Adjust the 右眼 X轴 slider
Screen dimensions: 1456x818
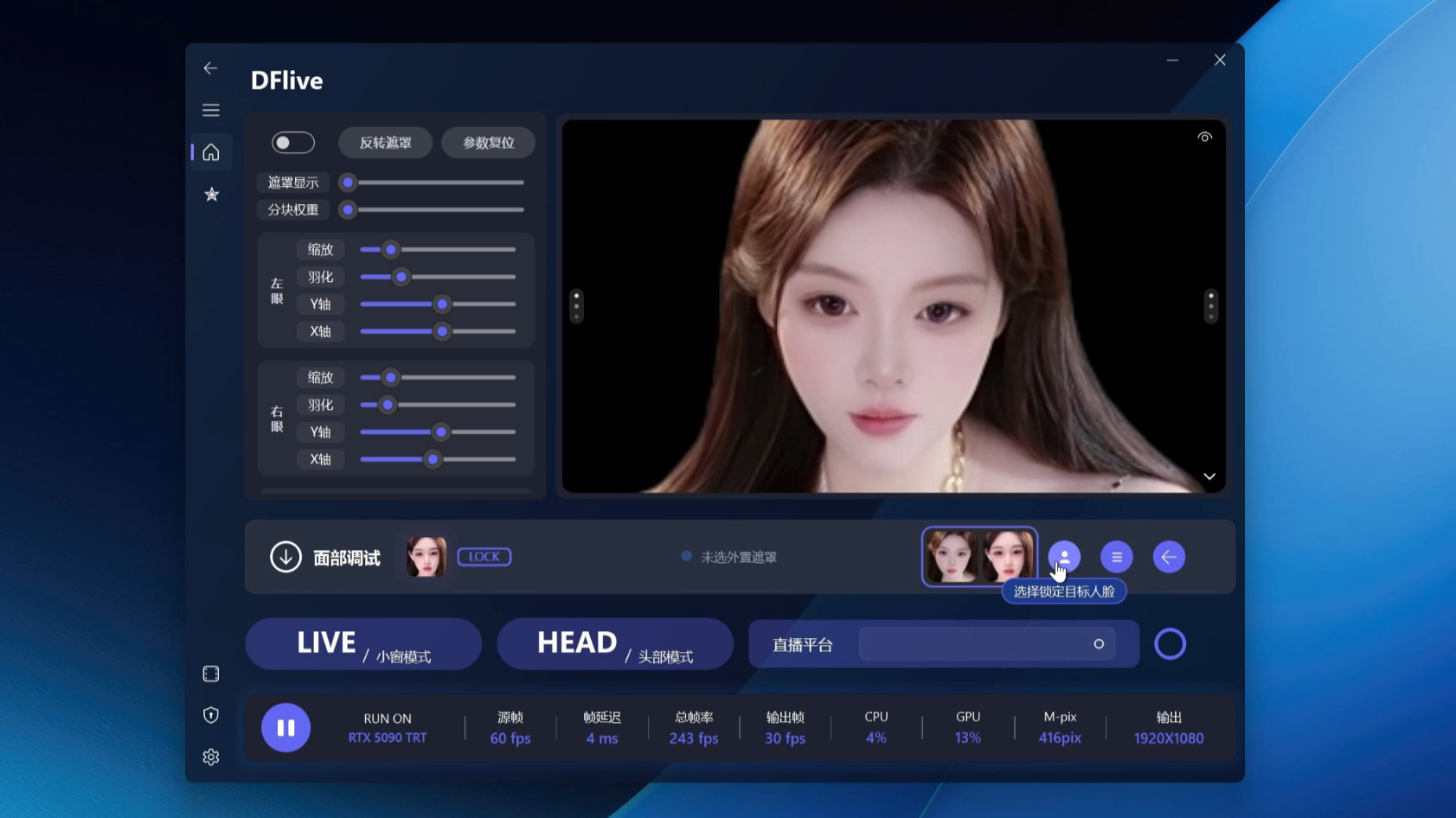coord(438,459)
